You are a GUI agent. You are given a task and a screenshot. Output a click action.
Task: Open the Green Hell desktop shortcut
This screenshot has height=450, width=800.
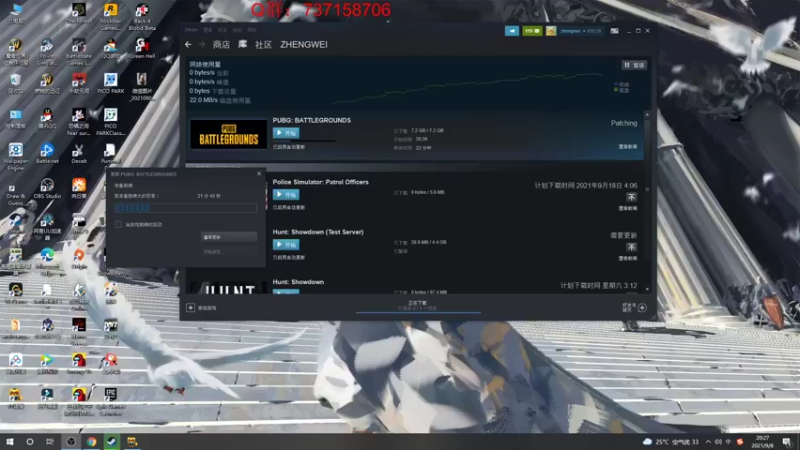142,48
